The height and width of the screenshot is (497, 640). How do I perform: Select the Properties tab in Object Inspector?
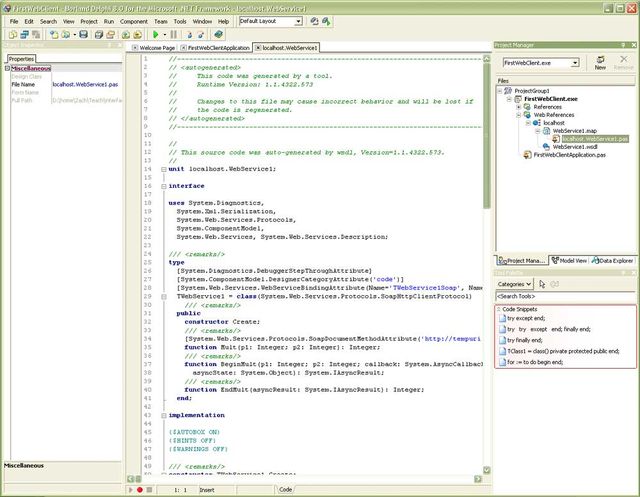point(21,59)
